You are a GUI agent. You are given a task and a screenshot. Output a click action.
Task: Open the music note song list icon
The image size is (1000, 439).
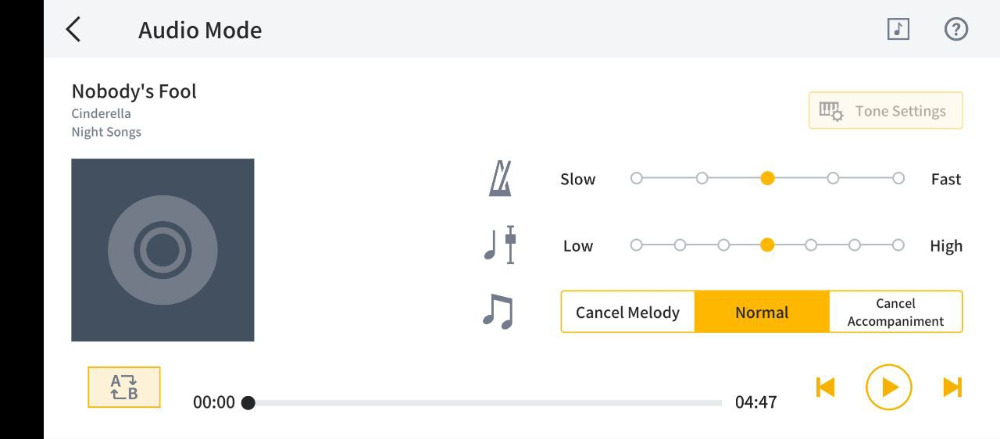click(x=898, y=29)
